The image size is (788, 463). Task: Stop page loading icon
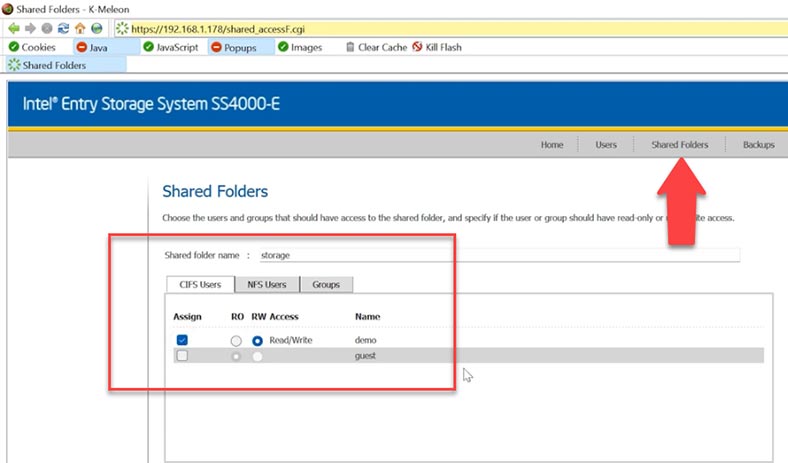pyautogui.click(x=47, y=29)
